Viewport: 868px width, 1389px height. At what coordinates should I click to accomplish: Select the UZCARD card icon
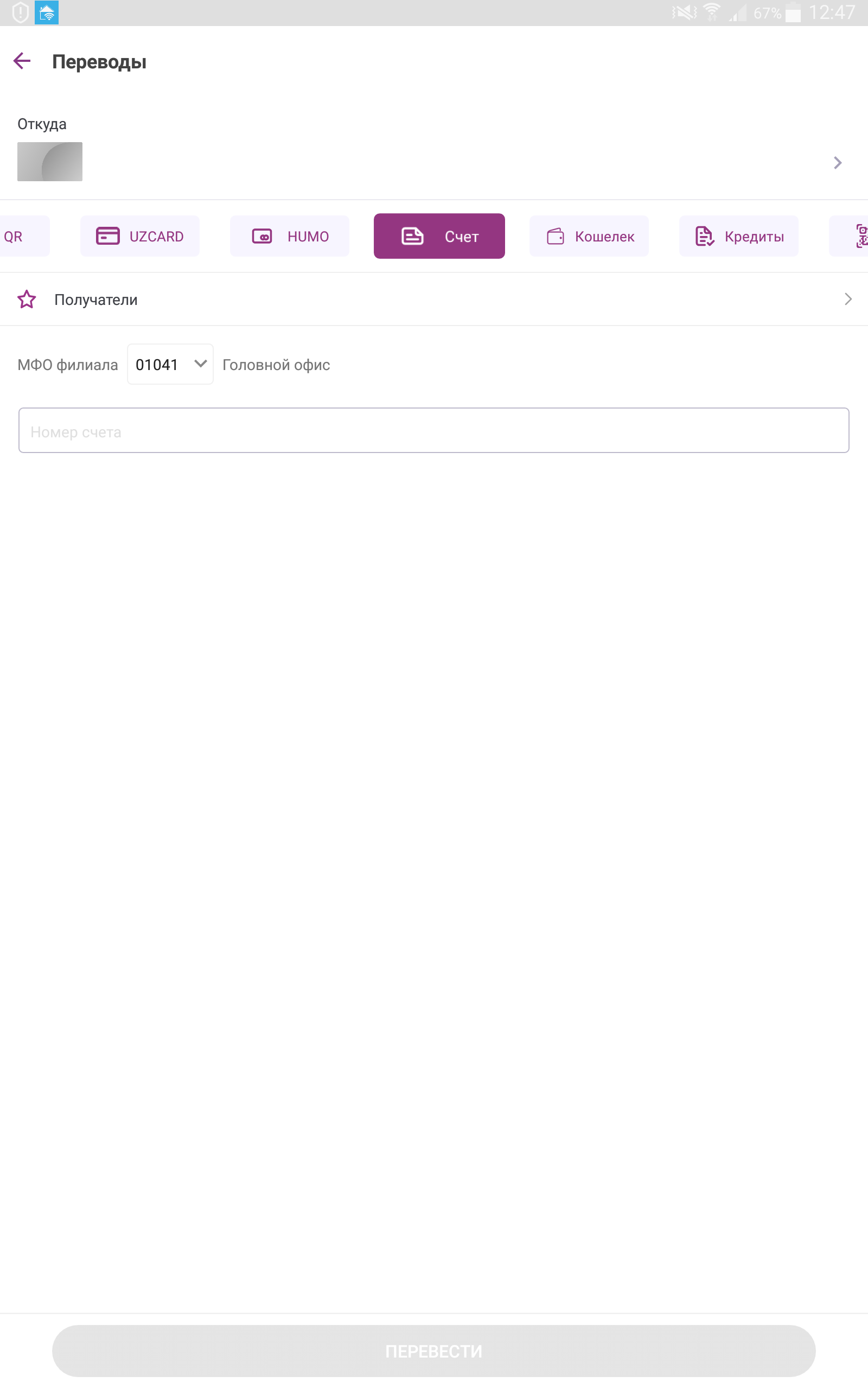(x=107, y=236)
